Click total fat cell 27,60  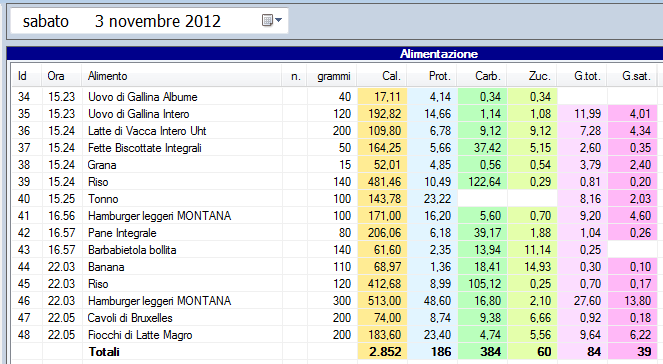pos(582,301)
